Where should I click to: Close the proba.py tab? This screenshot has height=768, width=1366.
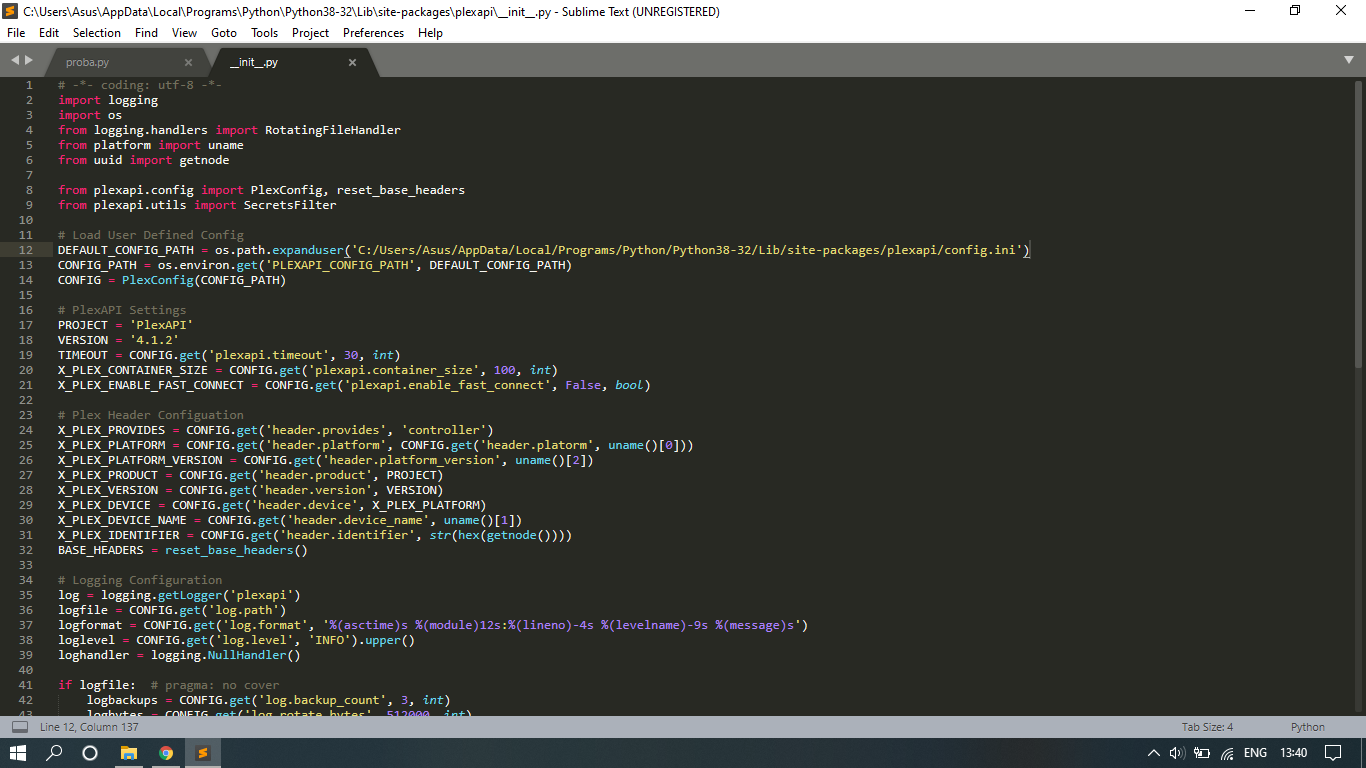click(188, 60)
